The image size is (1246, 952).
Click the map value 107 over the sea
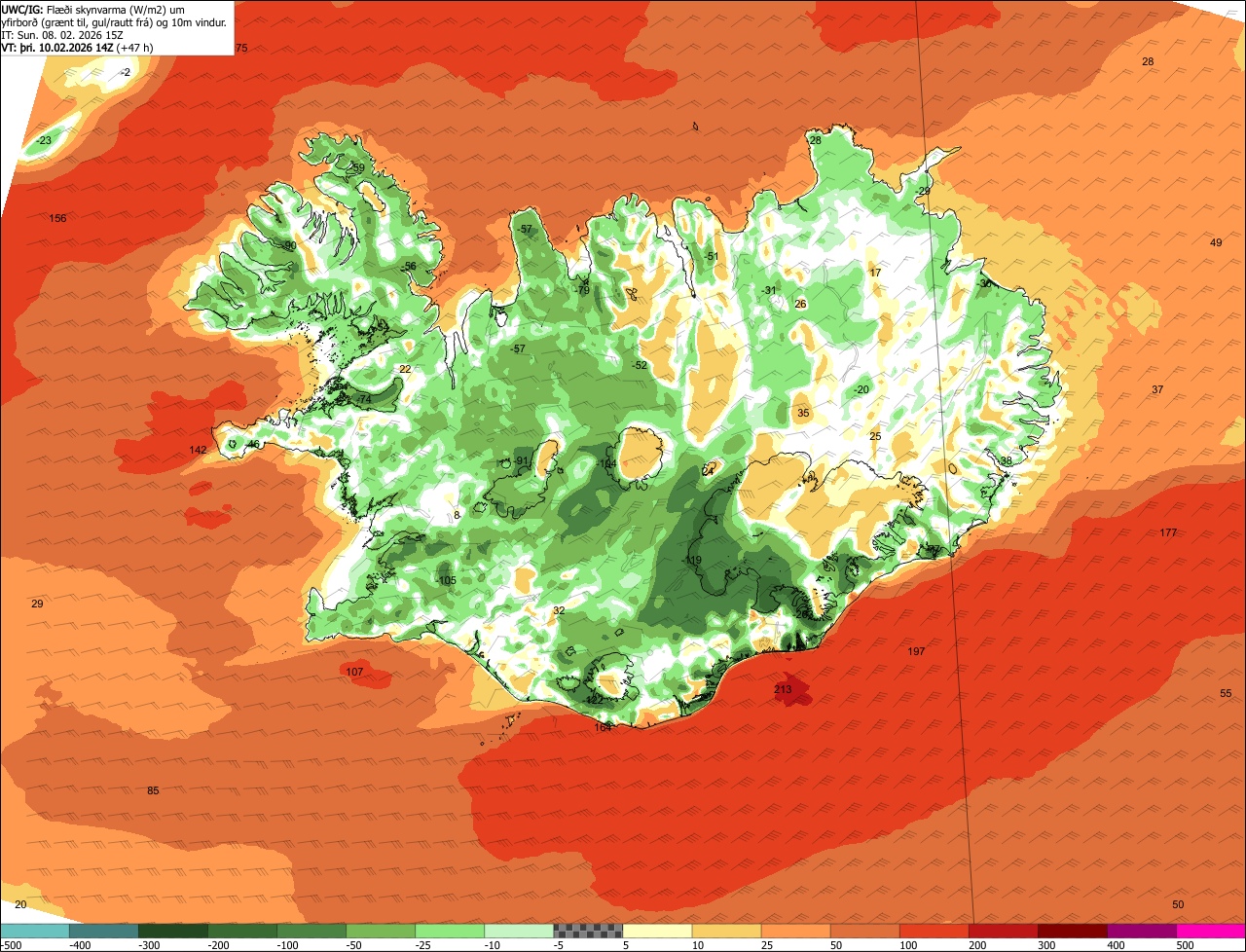(x=354, y=672)
